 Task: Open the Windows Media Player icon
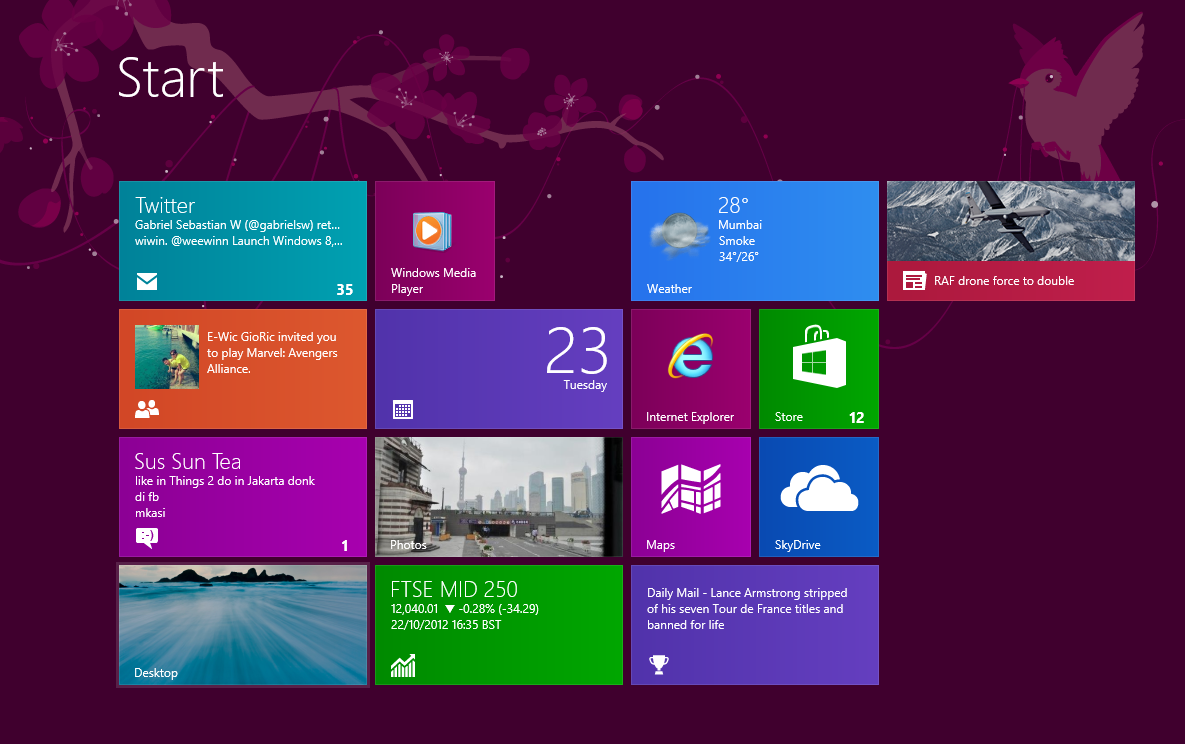click(x=432, y=231)
